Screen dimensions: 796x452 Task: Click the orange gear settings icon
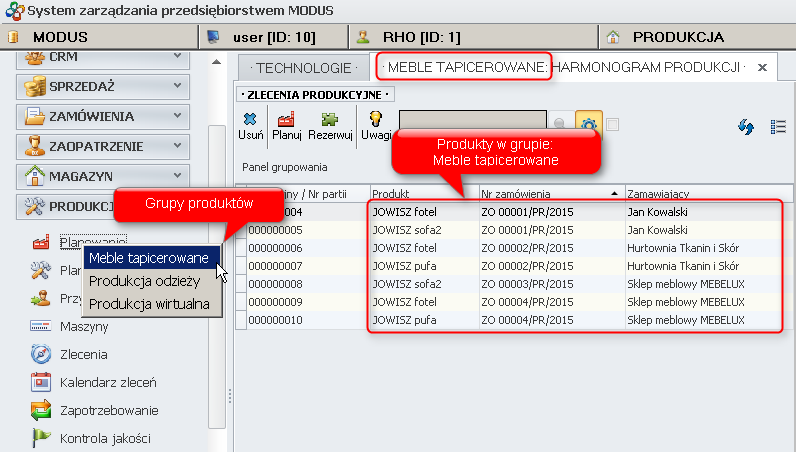588,123
